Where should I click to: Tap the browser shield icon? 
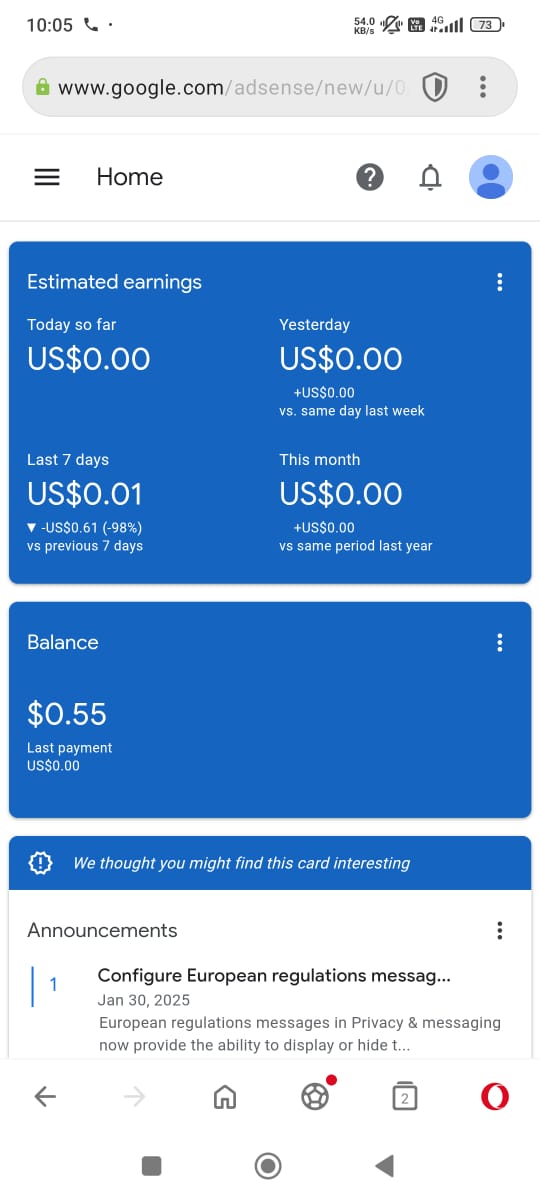(434, 87)
